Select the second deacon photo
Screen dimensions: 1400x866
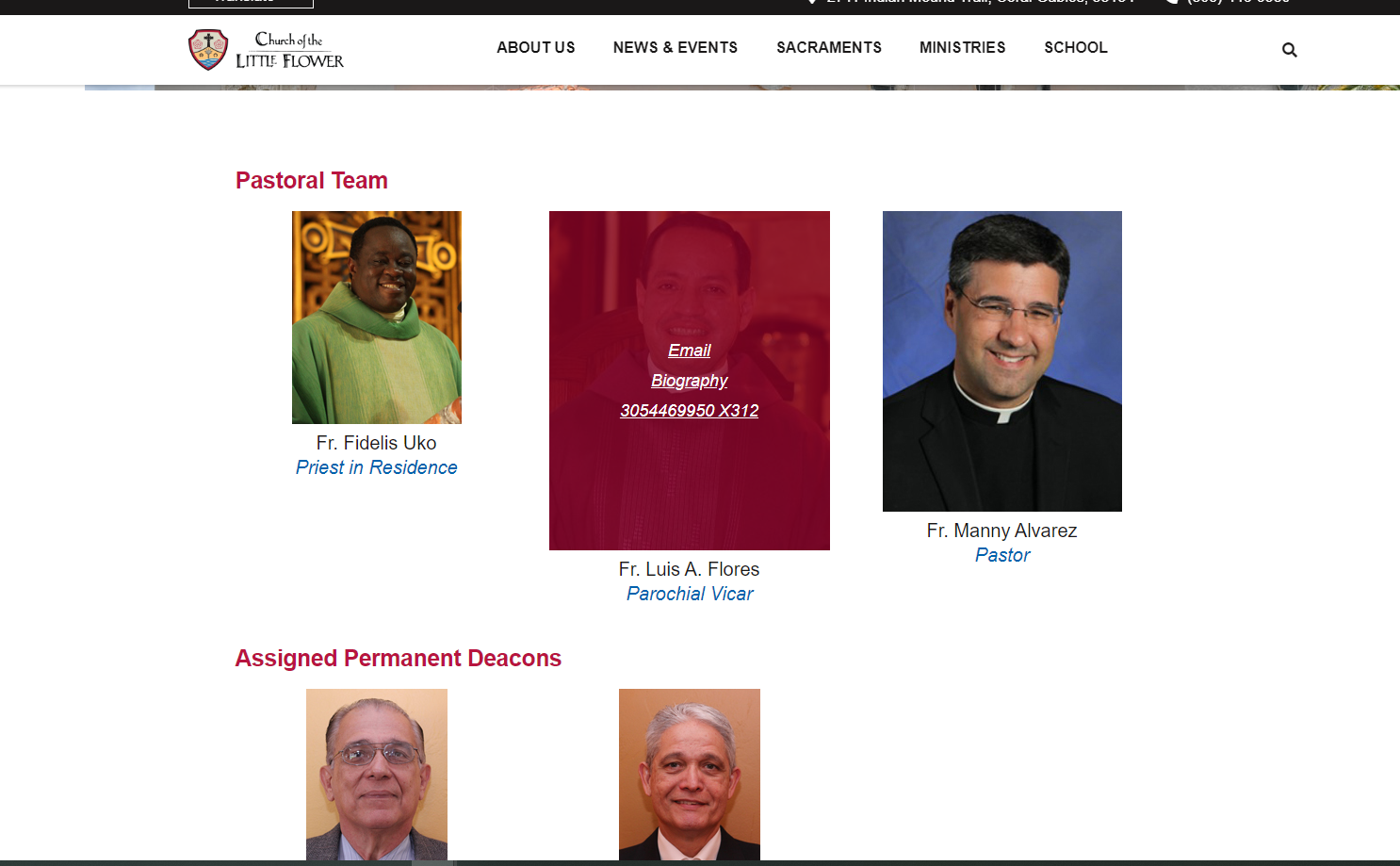[690, 775]
